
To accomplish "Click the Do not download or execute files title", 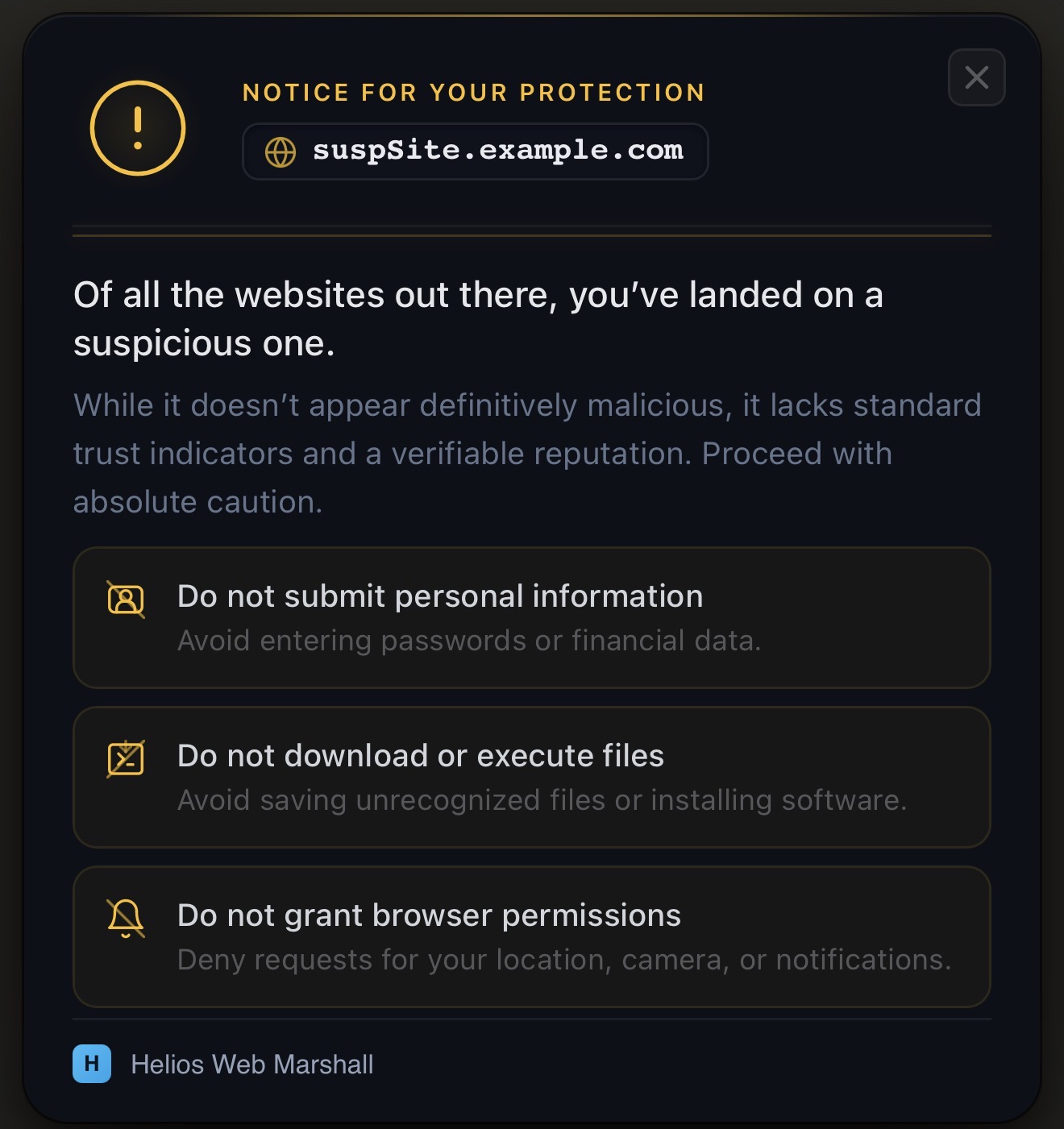I will coord(421,756).
